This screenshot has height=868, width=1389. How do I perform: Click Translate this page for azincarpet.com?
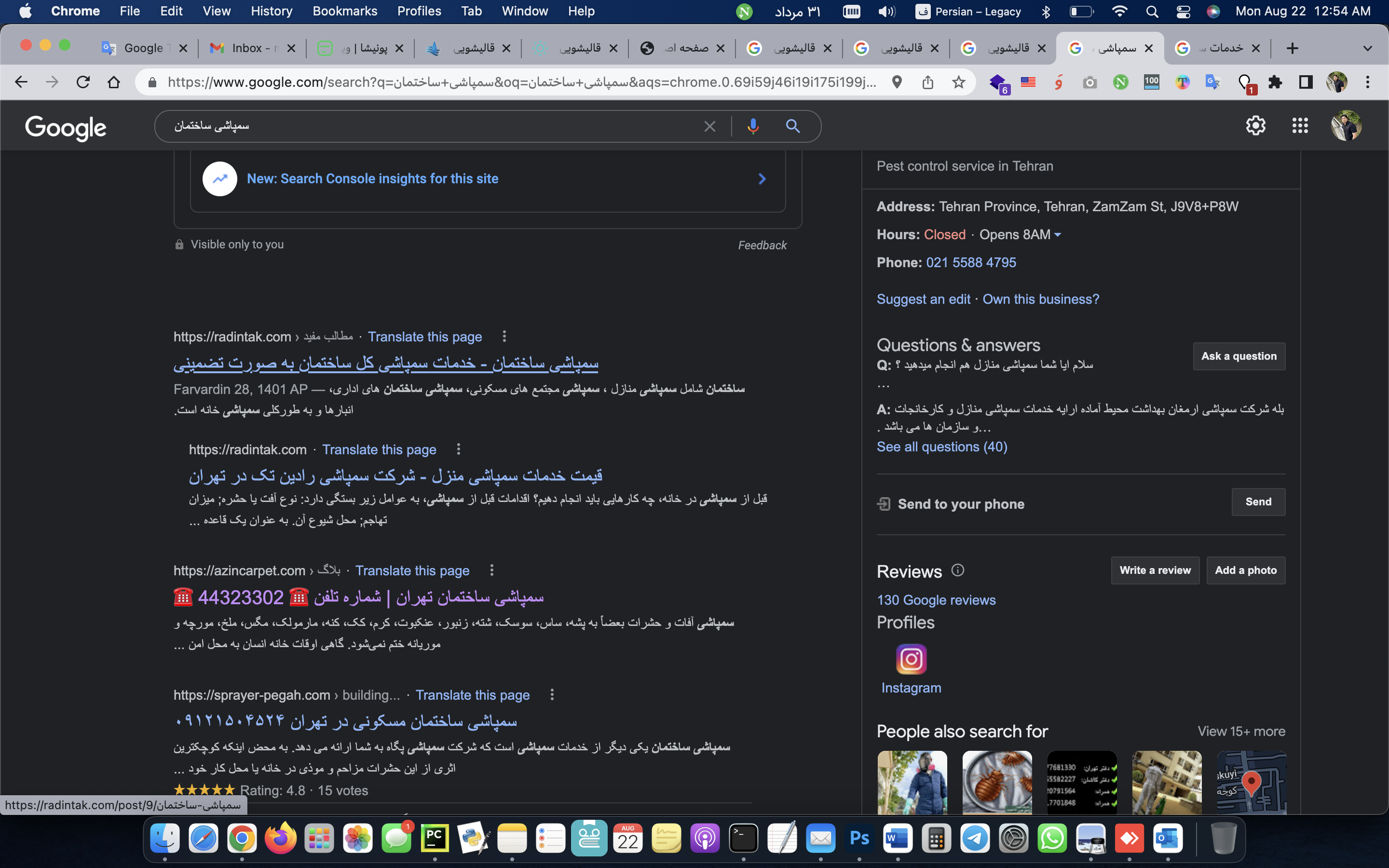click(x=412, y=570)
